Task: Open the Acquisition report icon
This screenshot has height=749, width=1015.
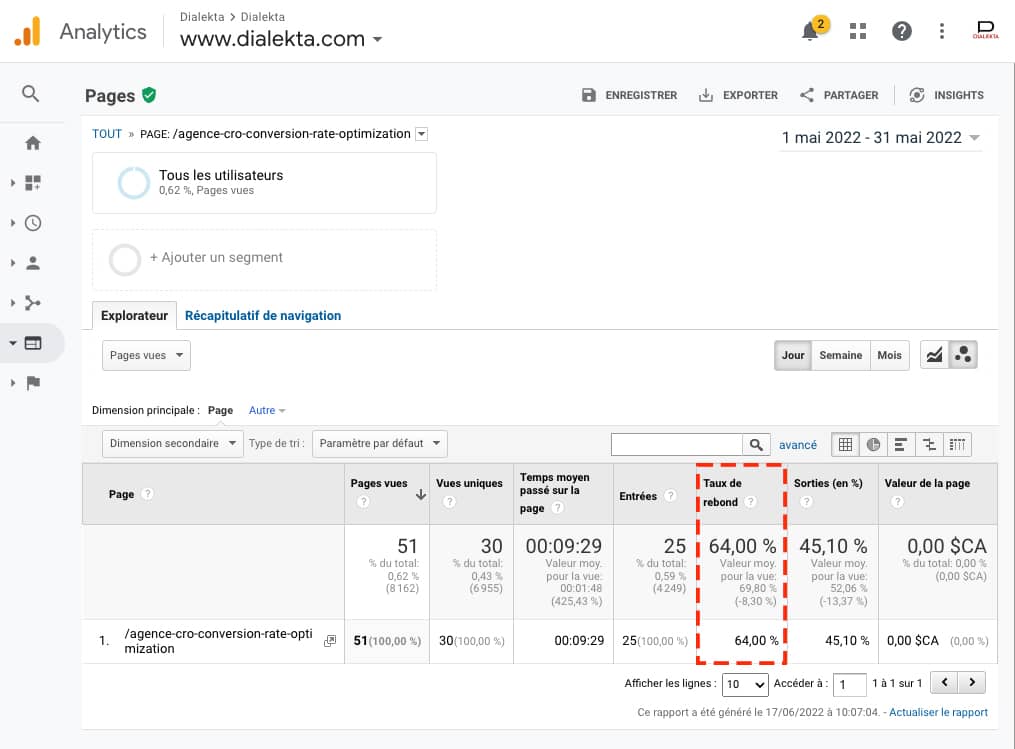Action: 32,303
